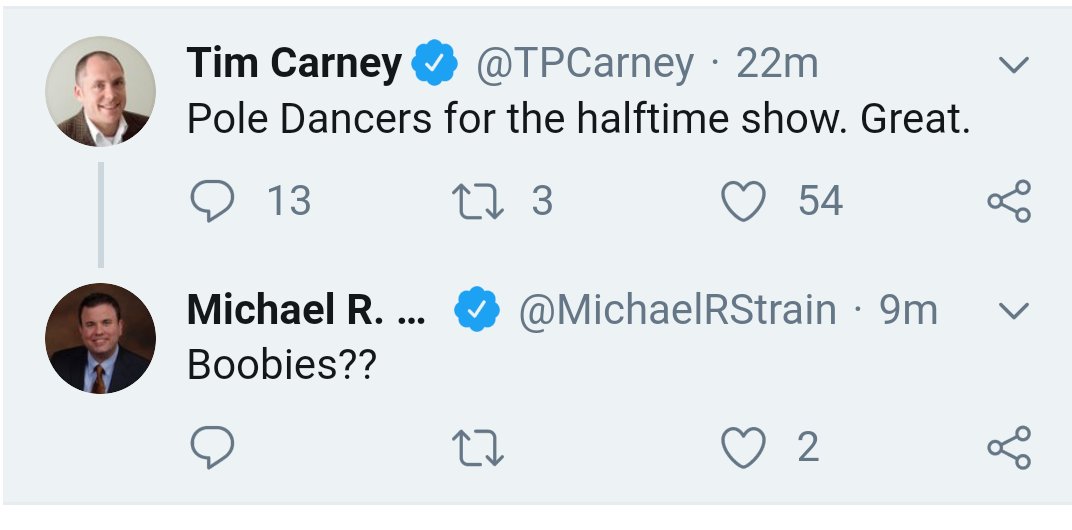Reply to Michael R. Strain's tweet
Screen dimensions: 1072x530
(212, 448)
